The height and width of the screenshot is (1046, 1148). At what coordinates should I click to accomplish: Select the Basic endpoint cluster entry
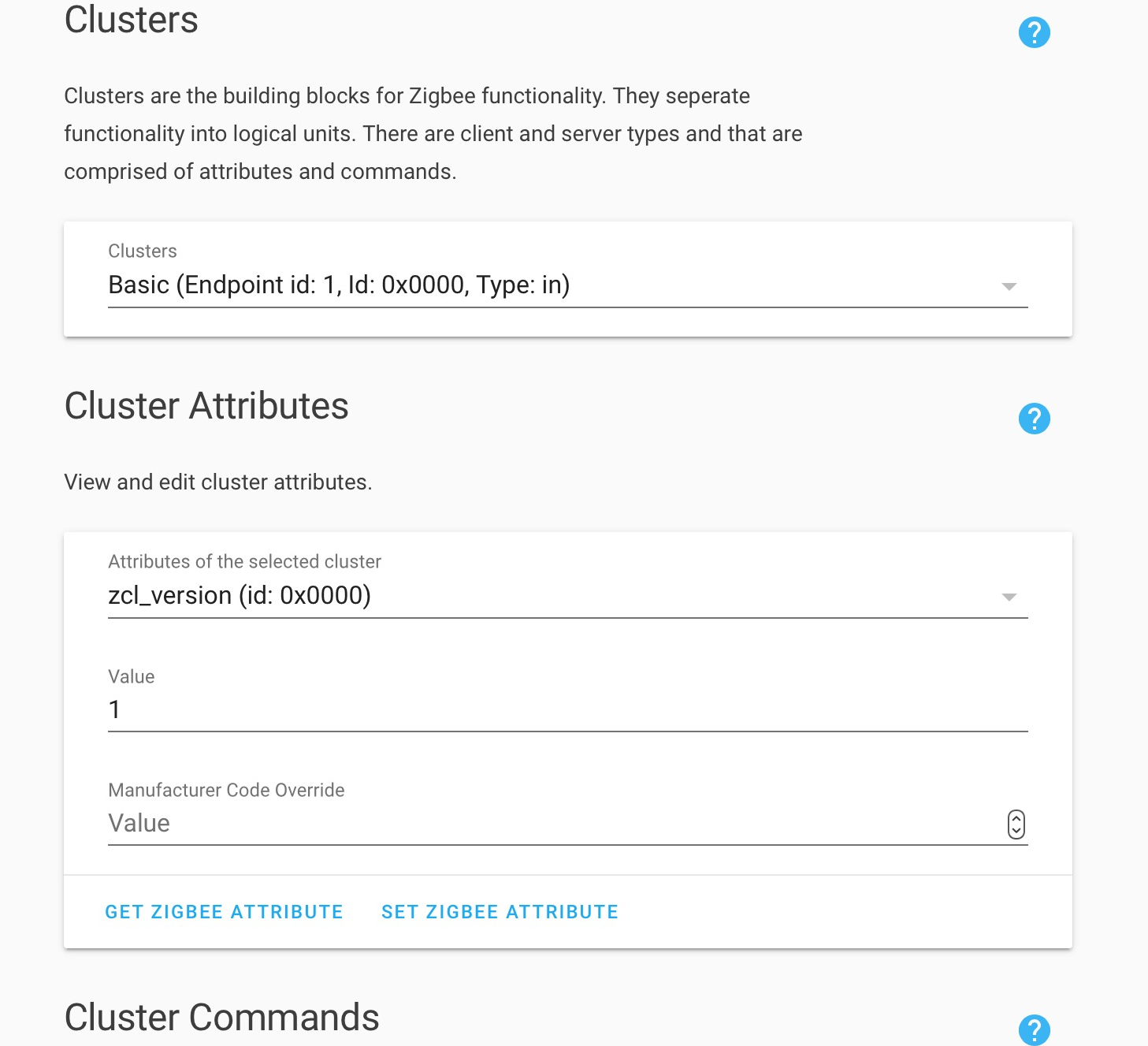[x=567, y=285]
